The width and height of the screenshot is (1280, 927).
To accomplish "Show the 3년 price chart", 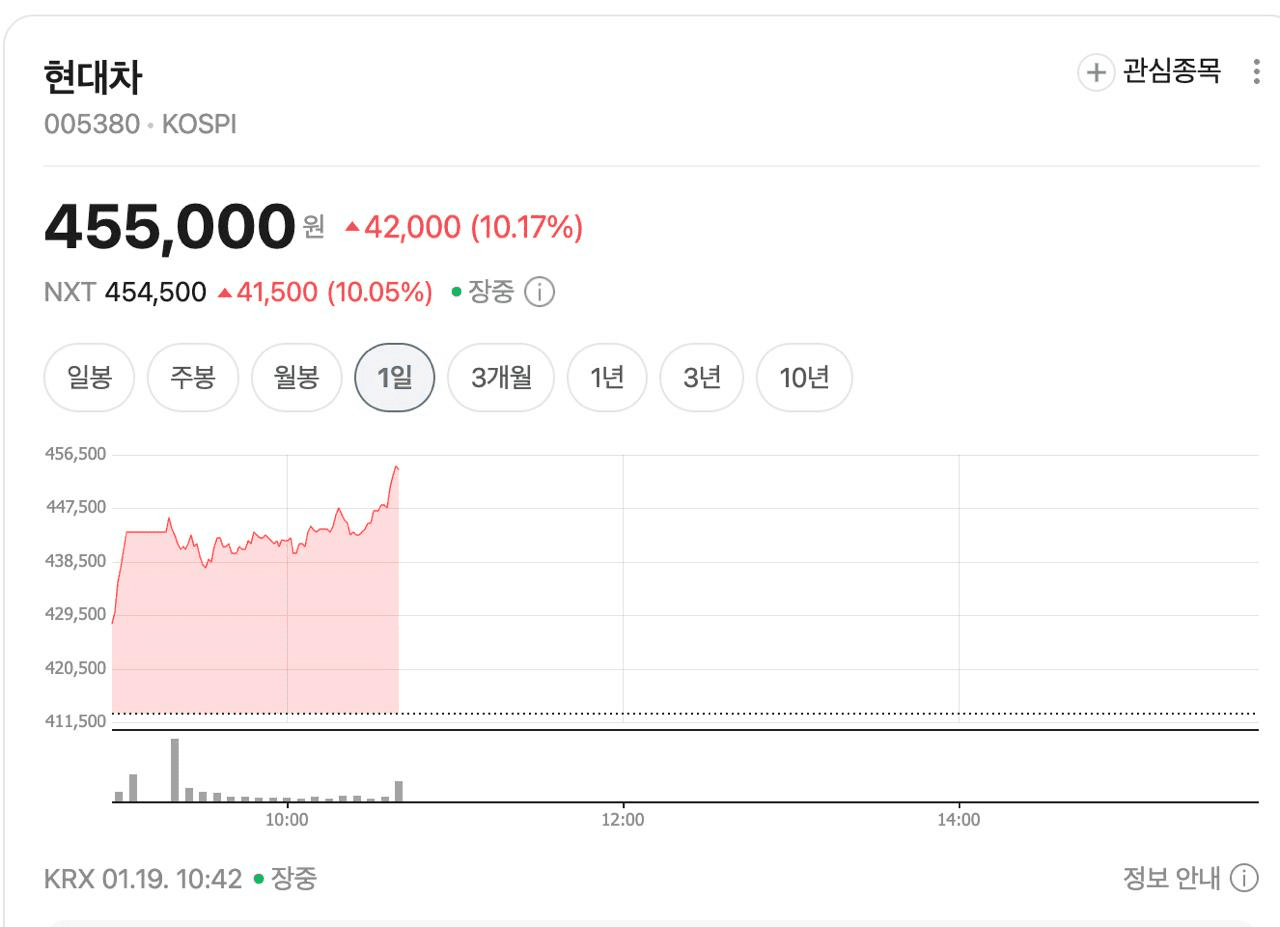I will tap(702, 377).
